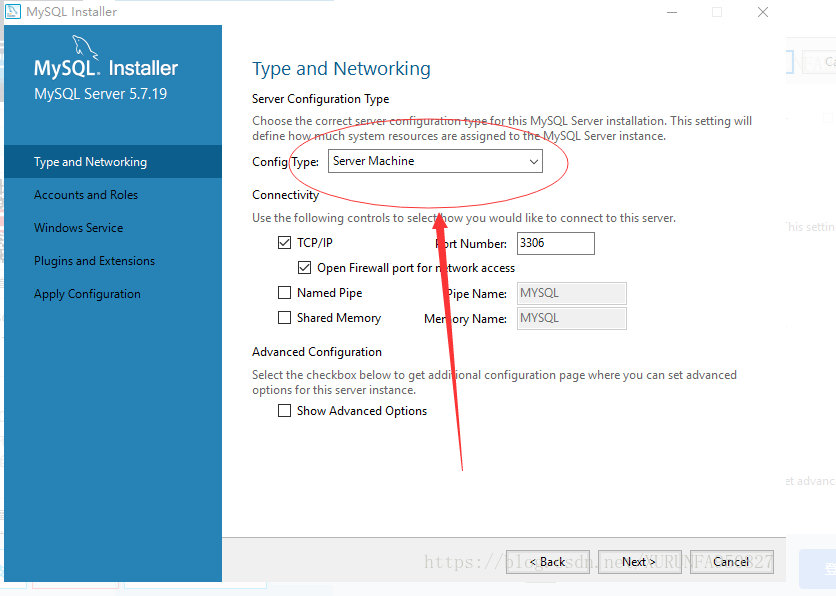Enable the Named Pipe checkbox
The width and height of the screenshot is (836, 596).
(x=285, y=293)
